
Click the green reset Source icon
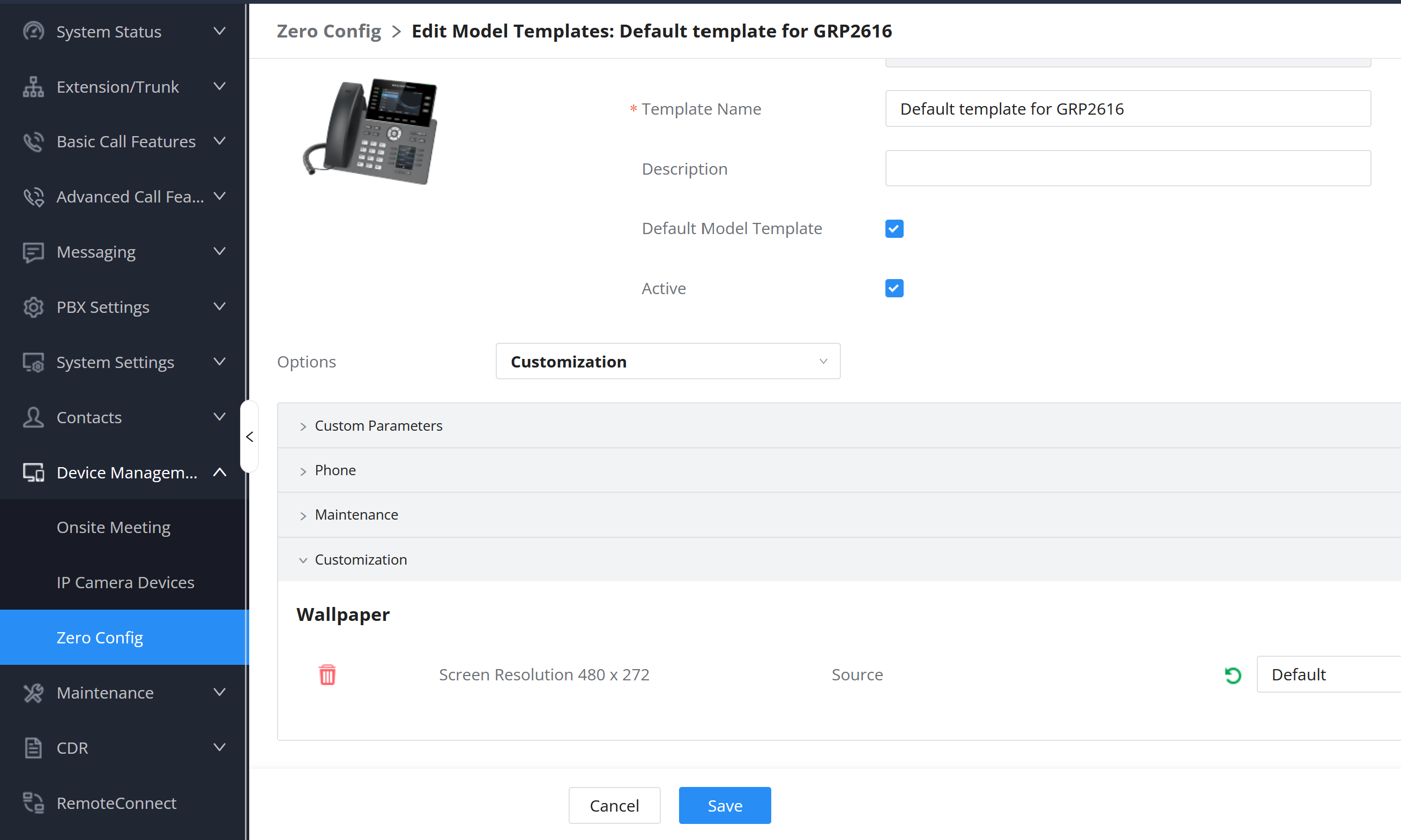(1232, 674)
